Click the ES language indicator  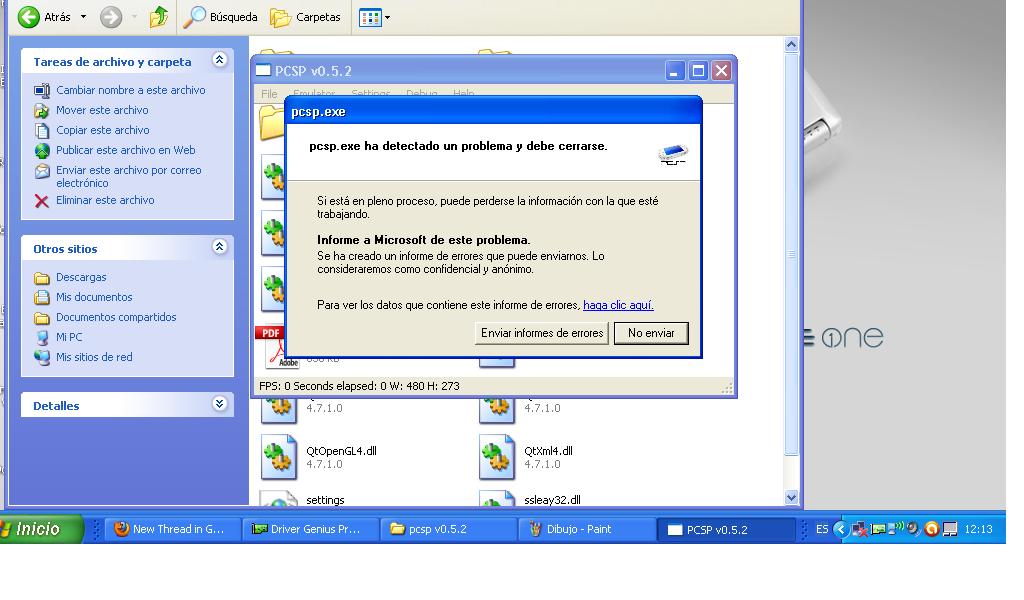822,529
